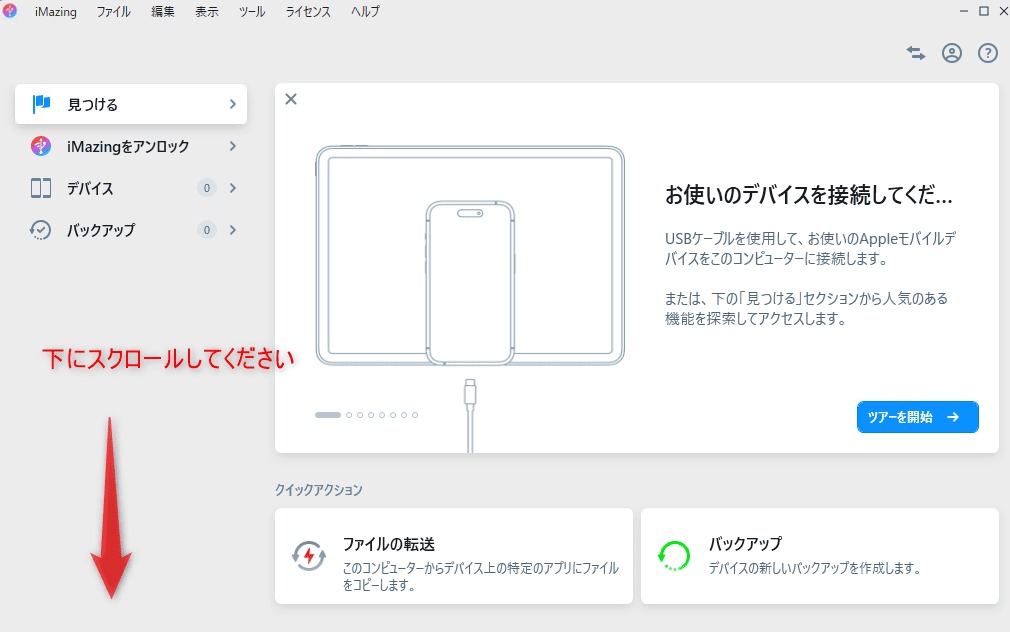This screenshot has width=1010, height=632.
Task: Open the ツール menu
Action: 252,12
